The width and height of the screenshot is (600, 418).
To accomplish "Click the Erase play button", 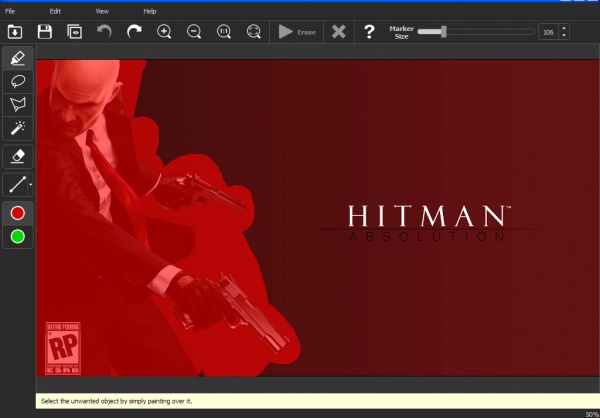I will click(297, 32).
